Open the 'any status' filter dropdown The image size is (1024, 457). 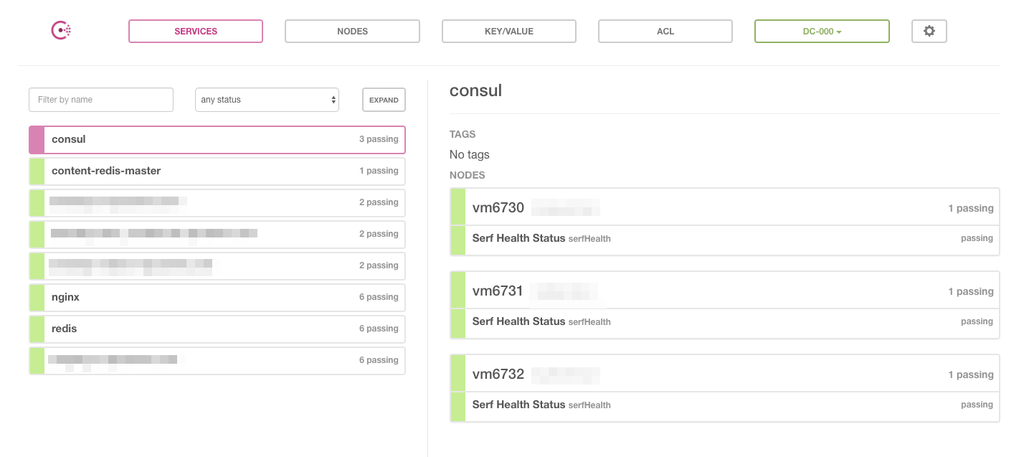coord(267,100)
